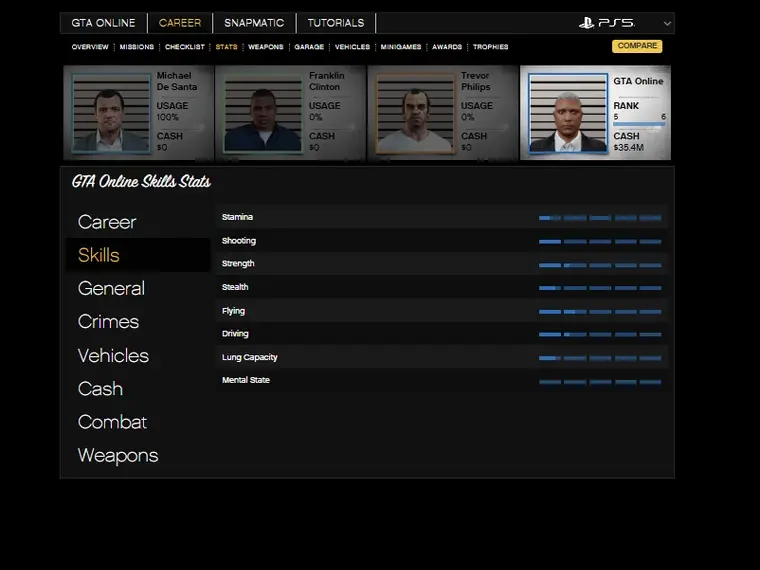Click the $35.4M cash value

point(629,147)
